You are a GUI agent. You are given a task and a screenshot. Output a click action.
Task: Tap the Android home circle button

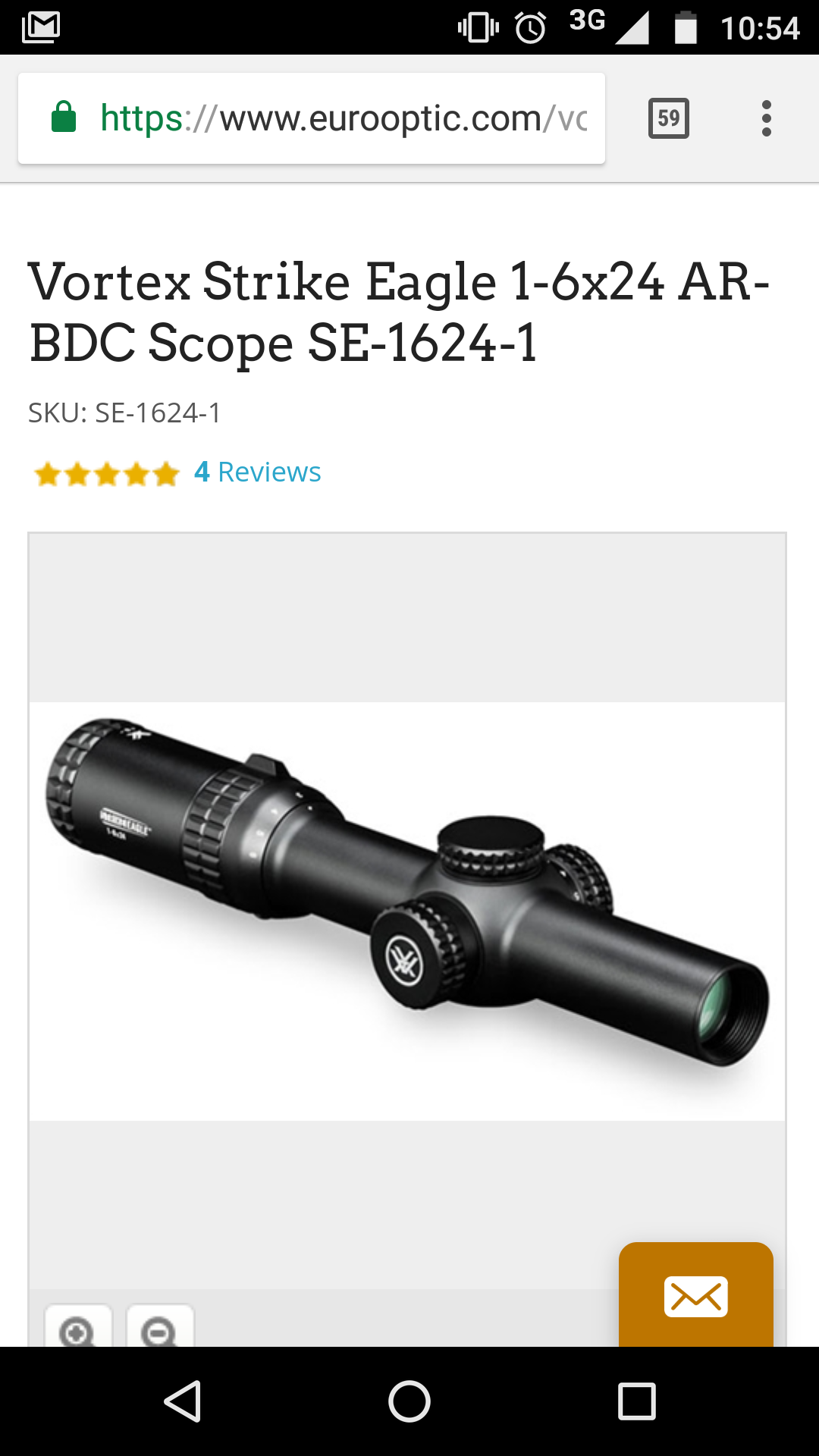point(409,1401)
